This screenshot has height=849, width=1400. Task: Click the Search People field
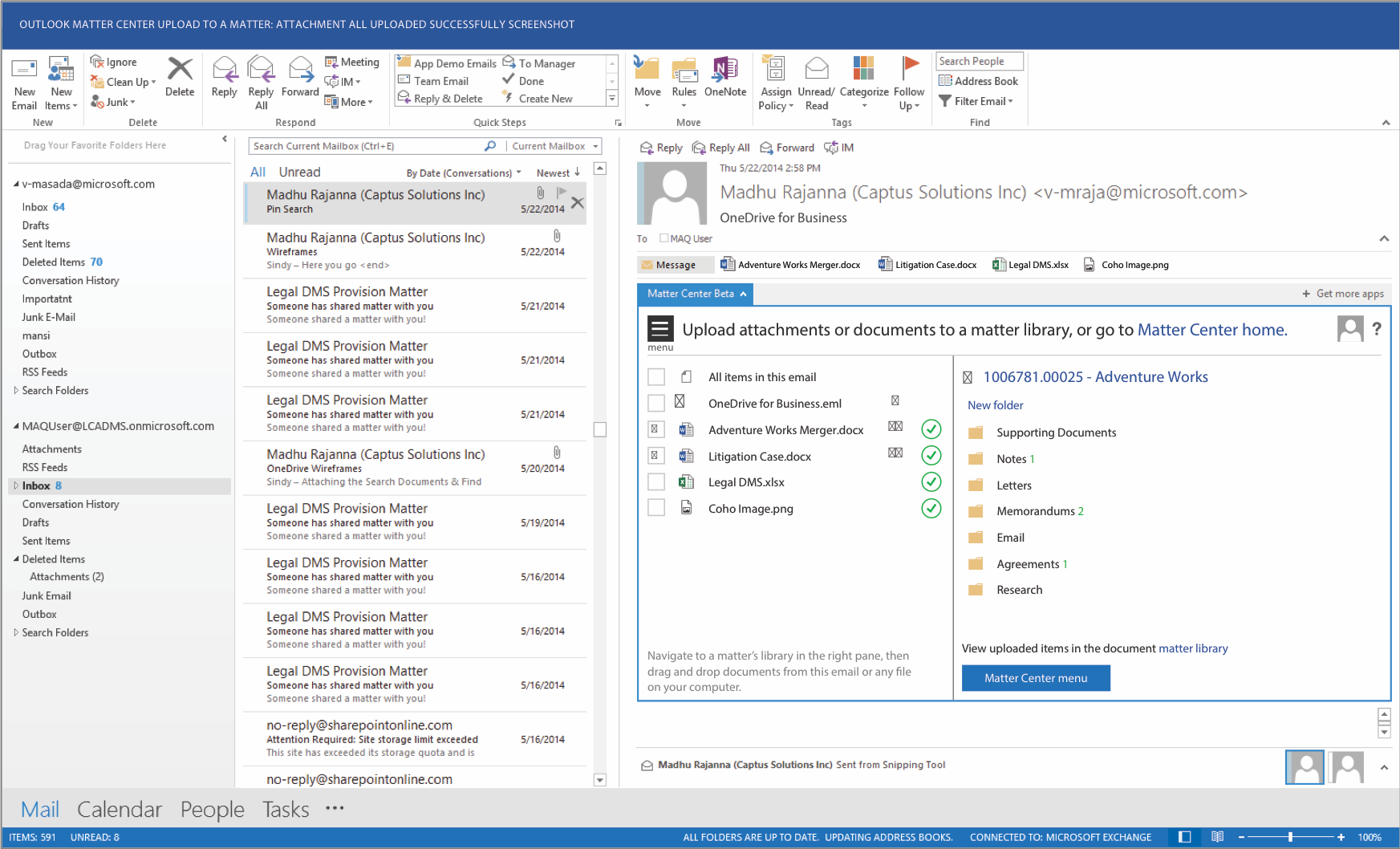[x=980, y=61]
